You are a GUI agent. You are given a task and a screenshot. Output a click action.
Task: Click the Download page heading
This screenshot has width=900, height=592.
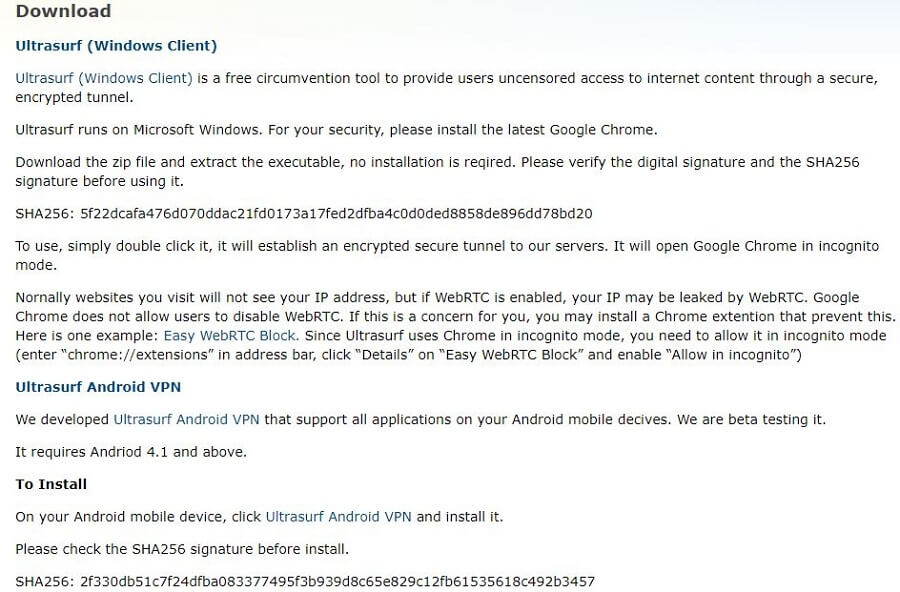tap(63, 11)
